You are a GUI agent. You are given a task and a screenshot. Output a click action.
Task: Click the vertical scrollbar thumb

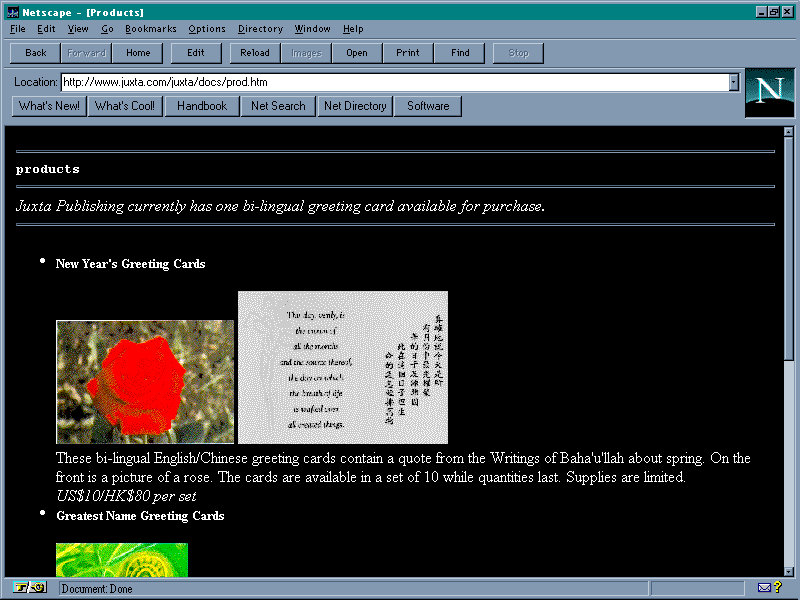coord(788,250)
